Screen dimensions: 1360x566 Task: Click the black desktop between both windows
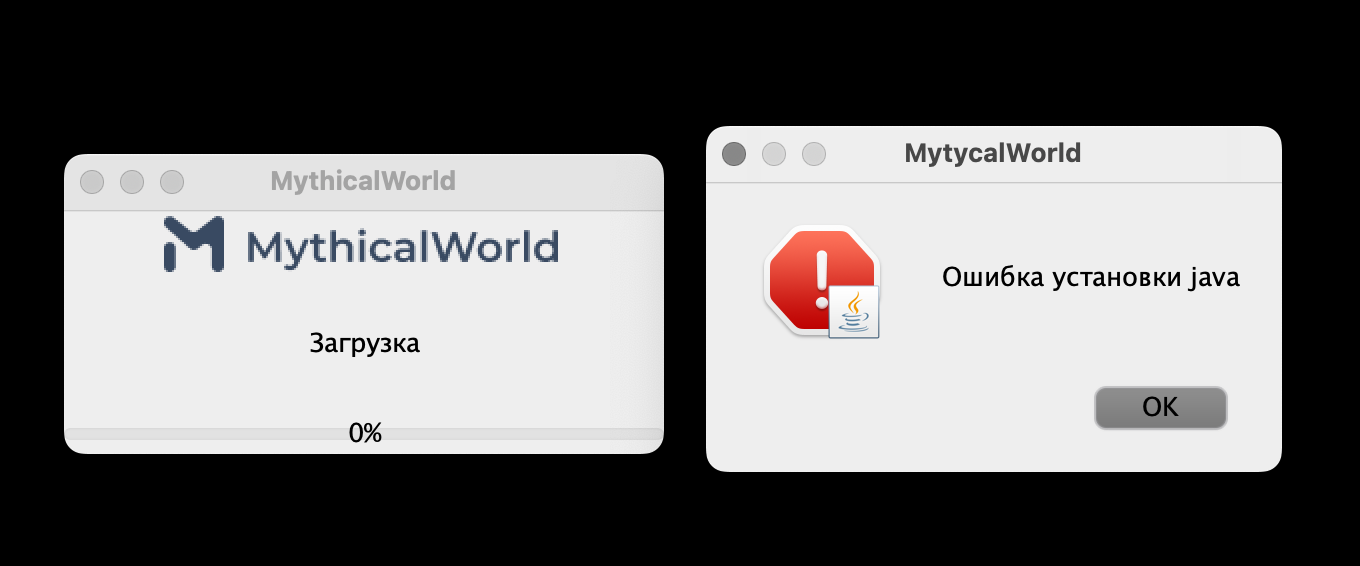pyautogui.click(x=685, y=300)
